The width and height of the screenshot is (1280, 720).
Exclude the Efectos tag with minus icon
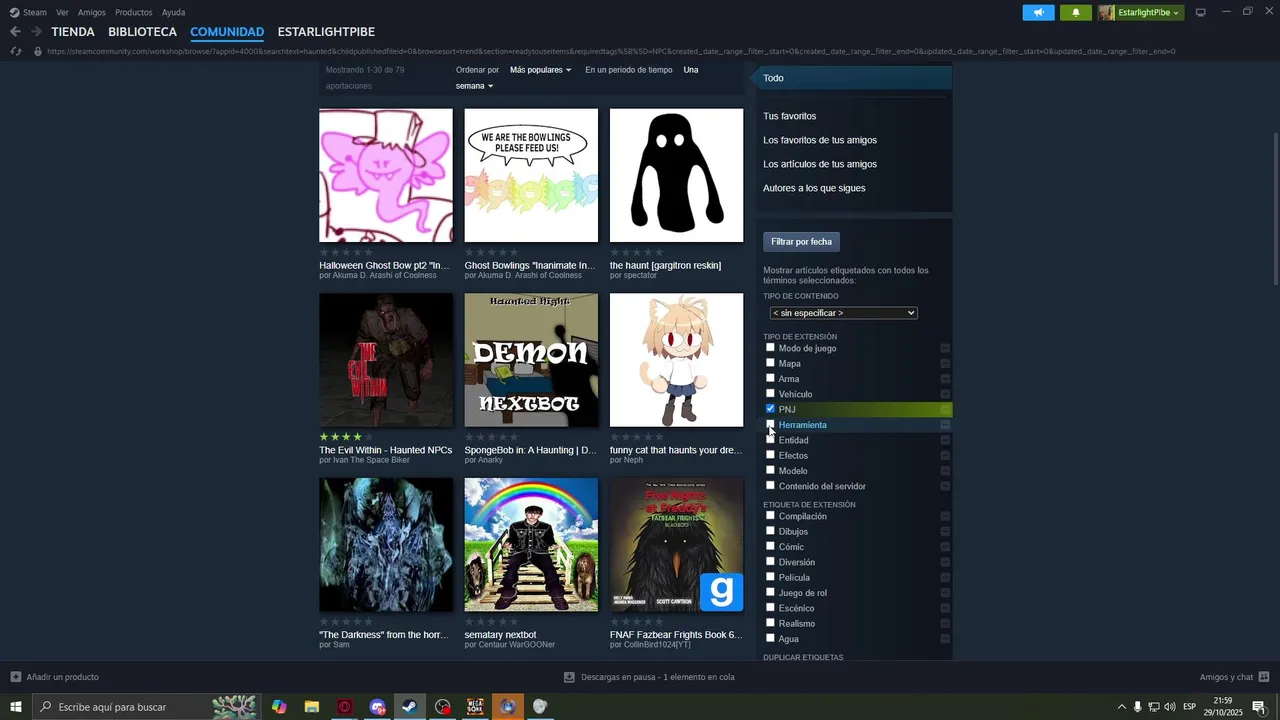[x=945, y=456]
